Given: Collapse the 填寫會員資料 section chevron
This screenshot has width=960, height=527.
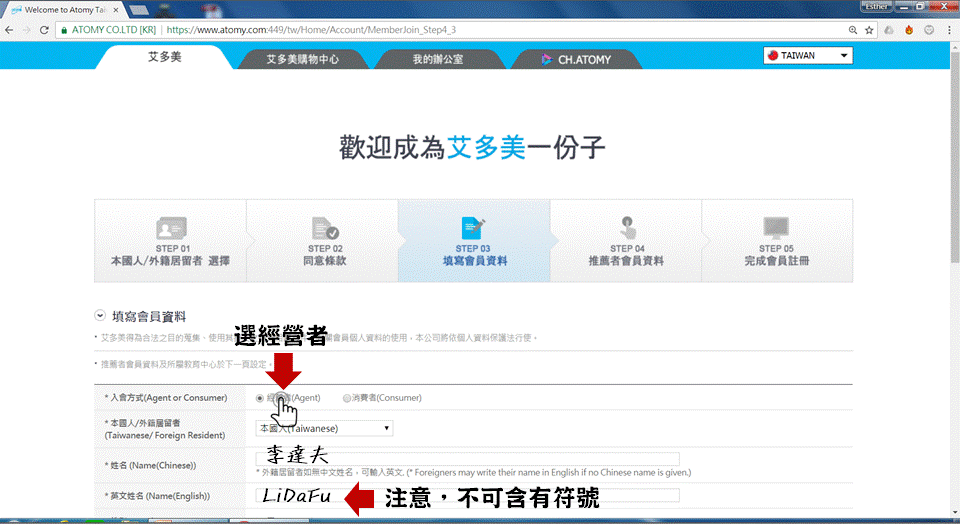Looking at the screenshot, I should pos(100,315).
